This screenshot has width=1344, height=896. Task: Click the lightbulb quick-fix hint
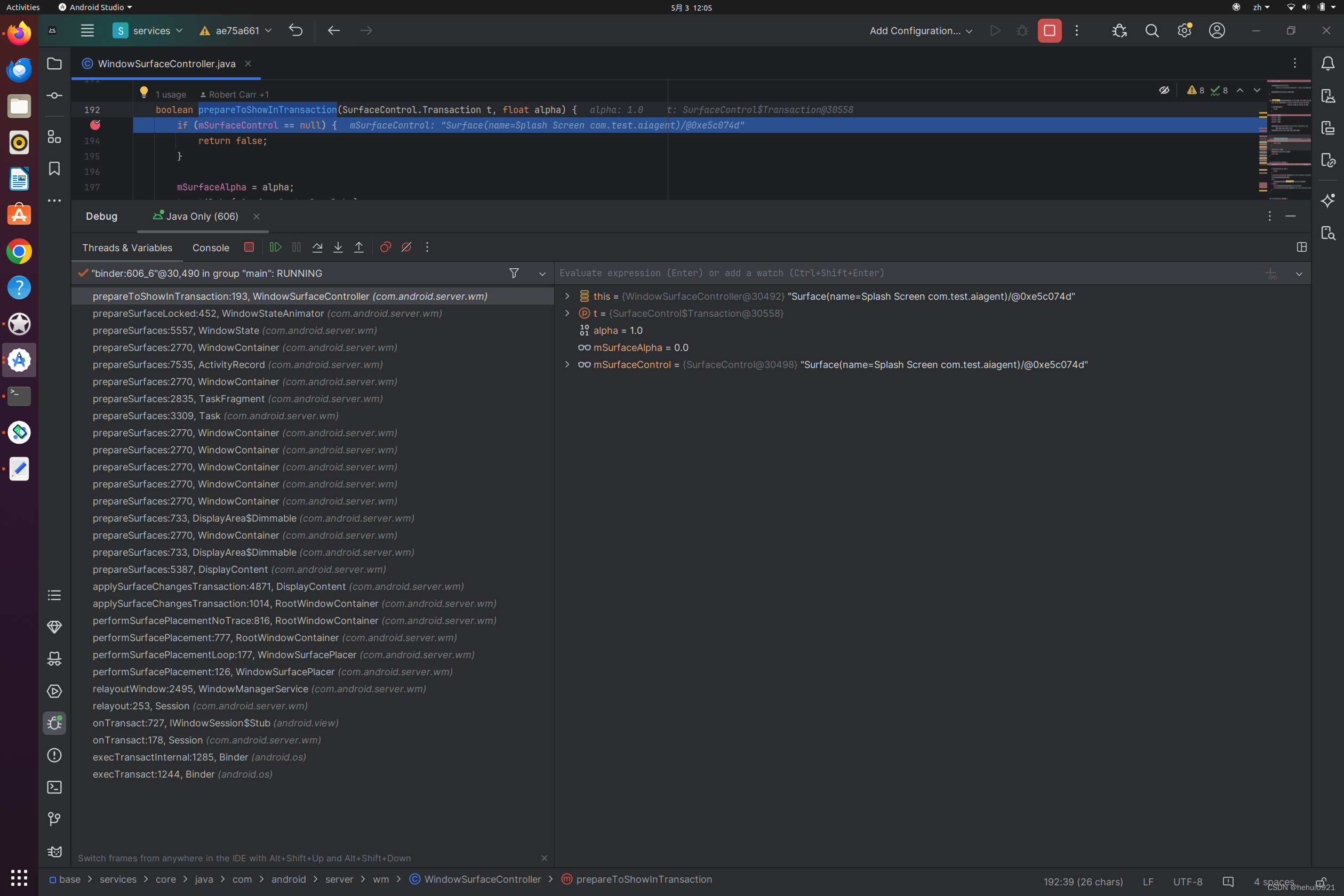(x=144, y=92)
